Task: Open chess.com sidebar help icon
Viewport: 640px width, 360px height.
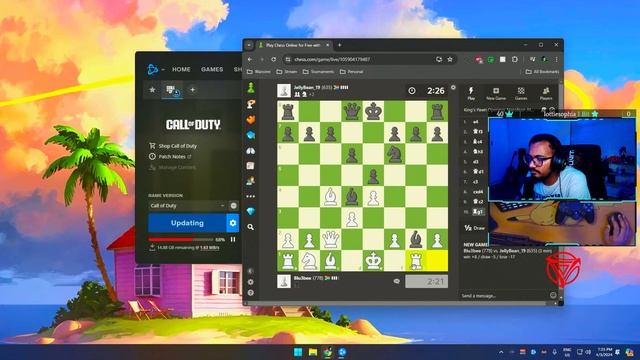Action: 251,293
